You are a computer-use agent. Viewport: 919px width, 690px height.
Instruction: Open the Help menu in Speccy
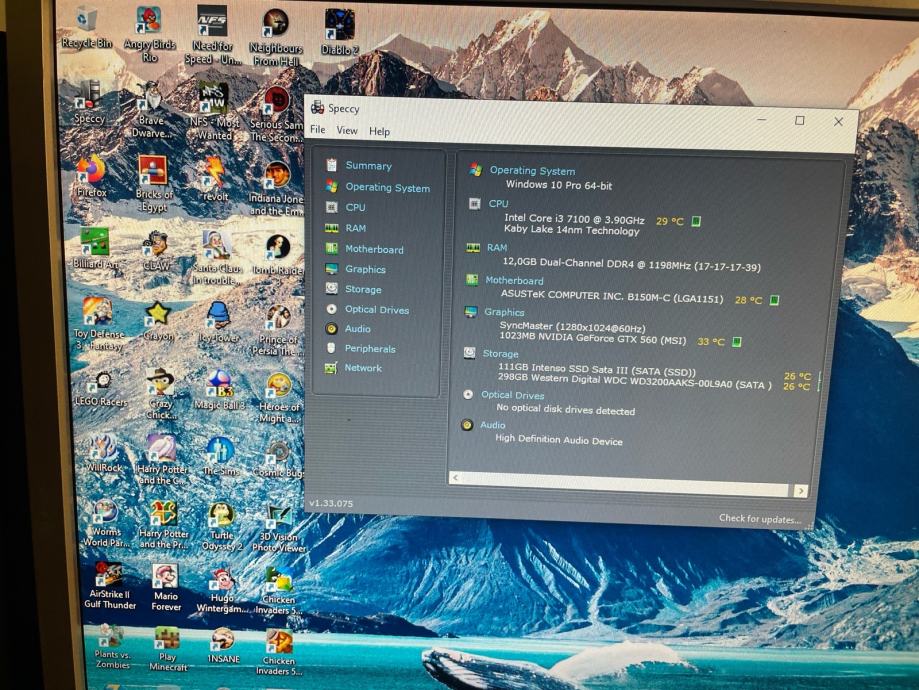[x=379, y=131]
